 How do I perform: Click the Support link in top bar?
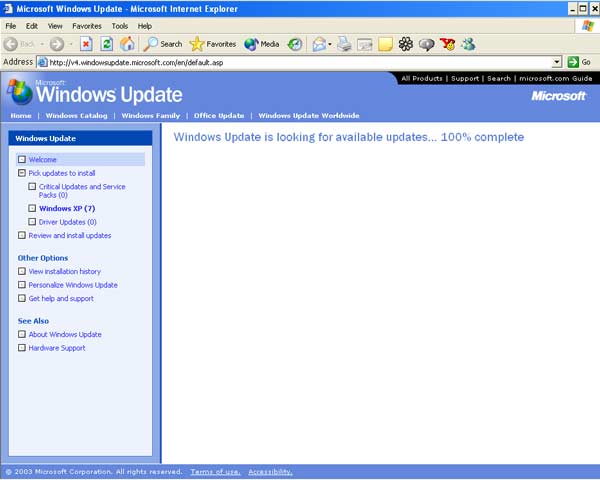tap(465, 78)
